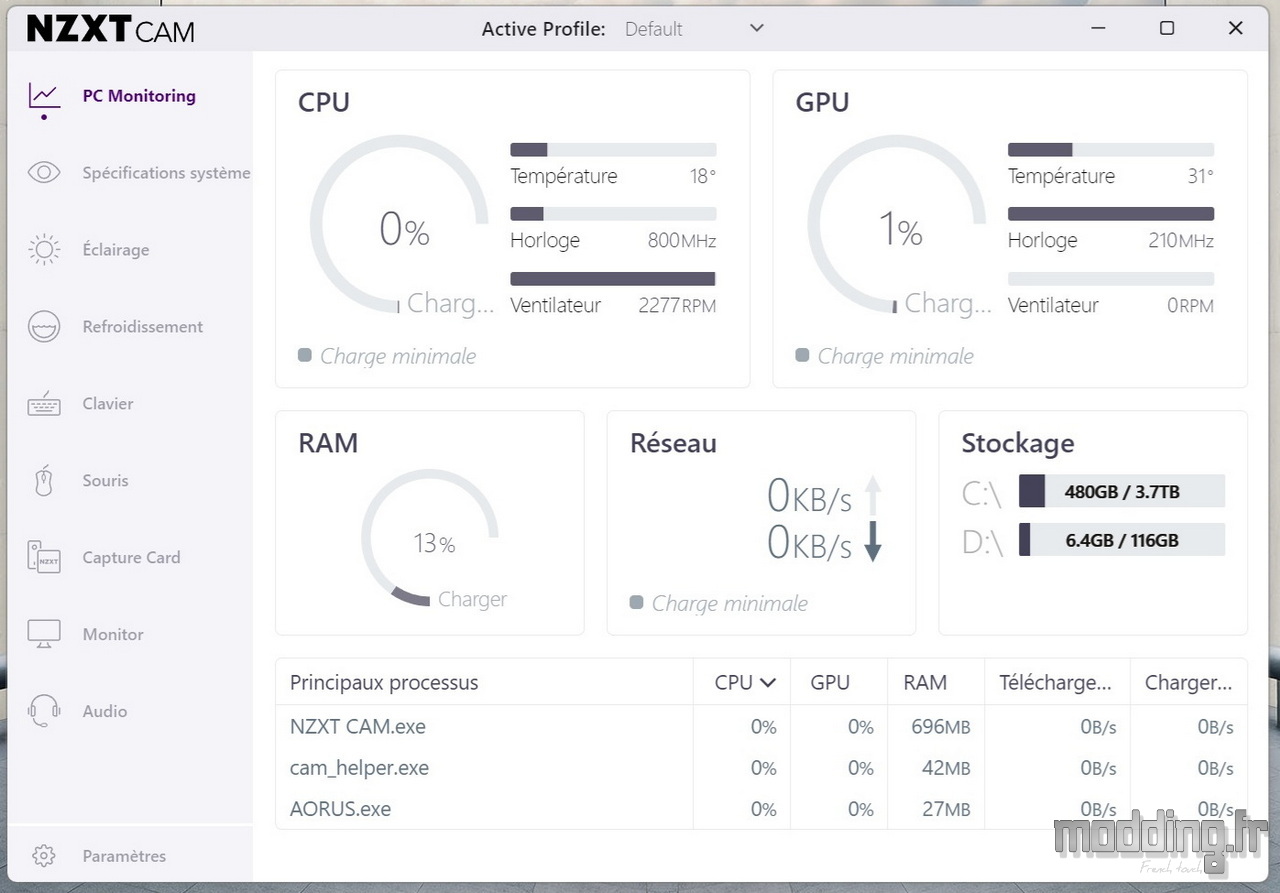Select the Souris mouse icon
Screen dimensions: 1280x893
click(44, 481)
